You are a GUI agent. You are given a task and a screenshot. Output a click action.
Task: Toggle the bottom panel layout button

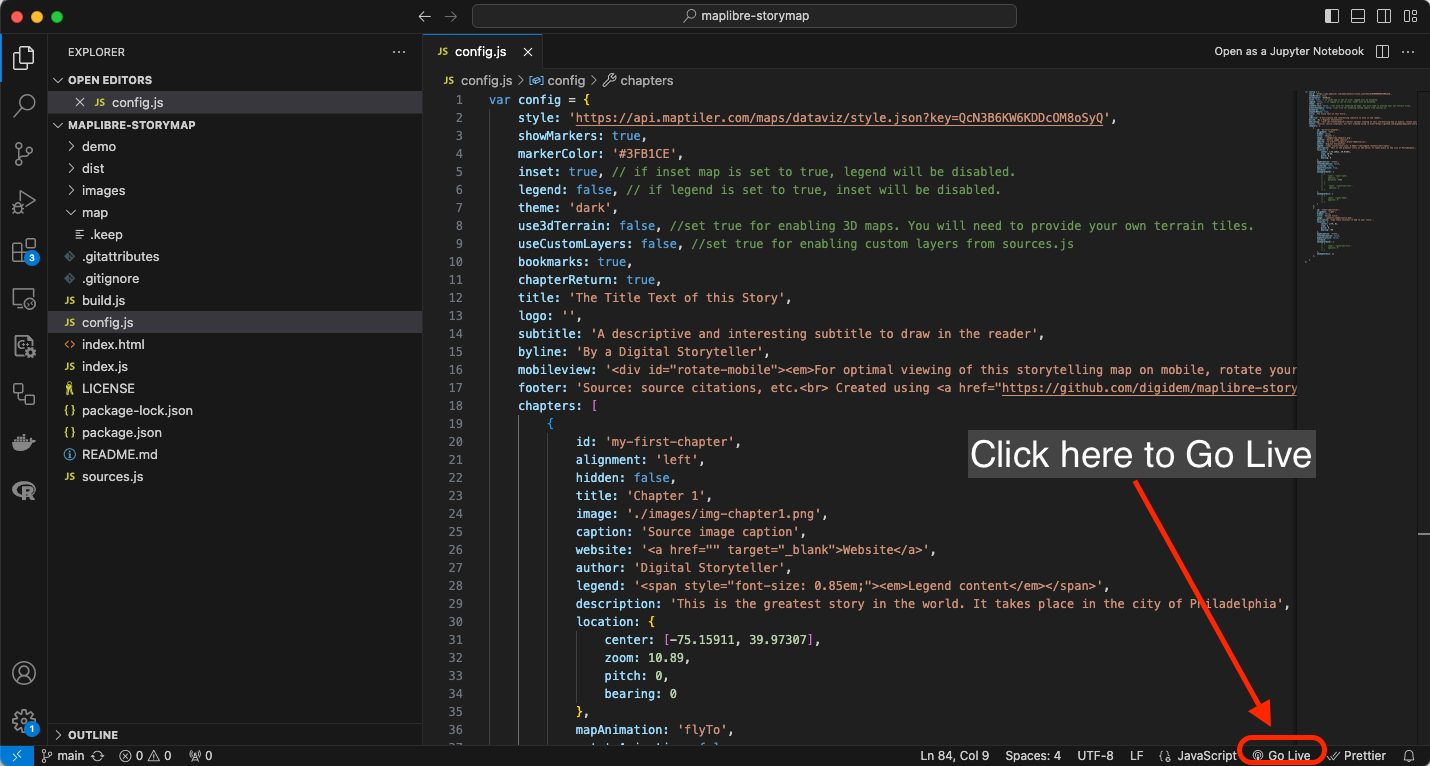coord(1358,16)
